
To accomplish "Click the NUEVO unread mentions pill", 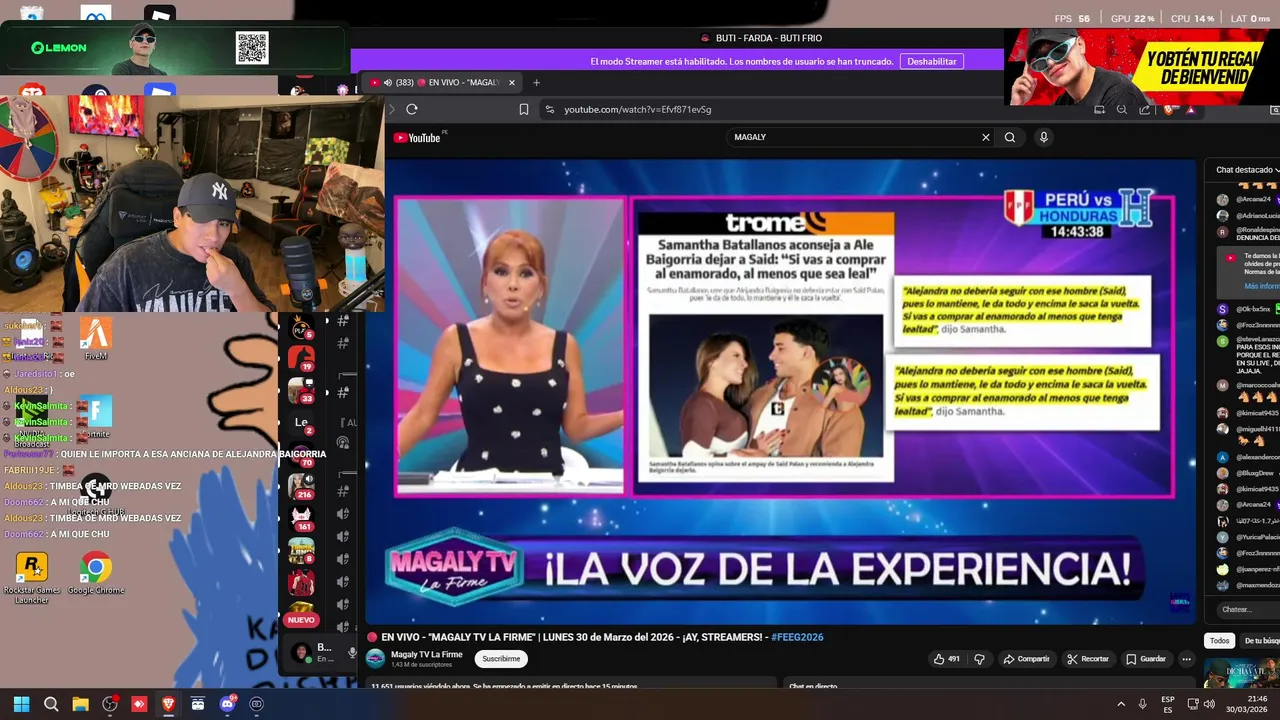I will click(x=301, y=620).
